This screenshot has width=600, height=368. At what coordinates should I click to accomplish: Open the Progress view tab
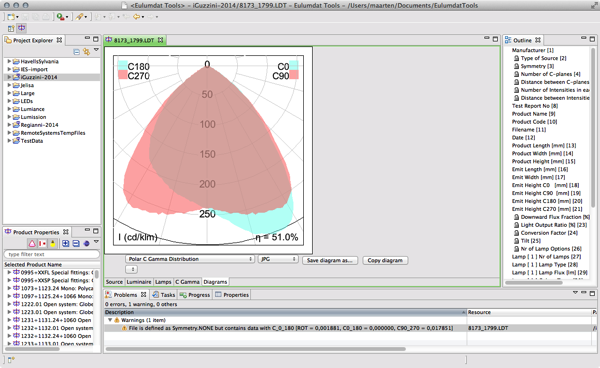click(x=195, y=295)
